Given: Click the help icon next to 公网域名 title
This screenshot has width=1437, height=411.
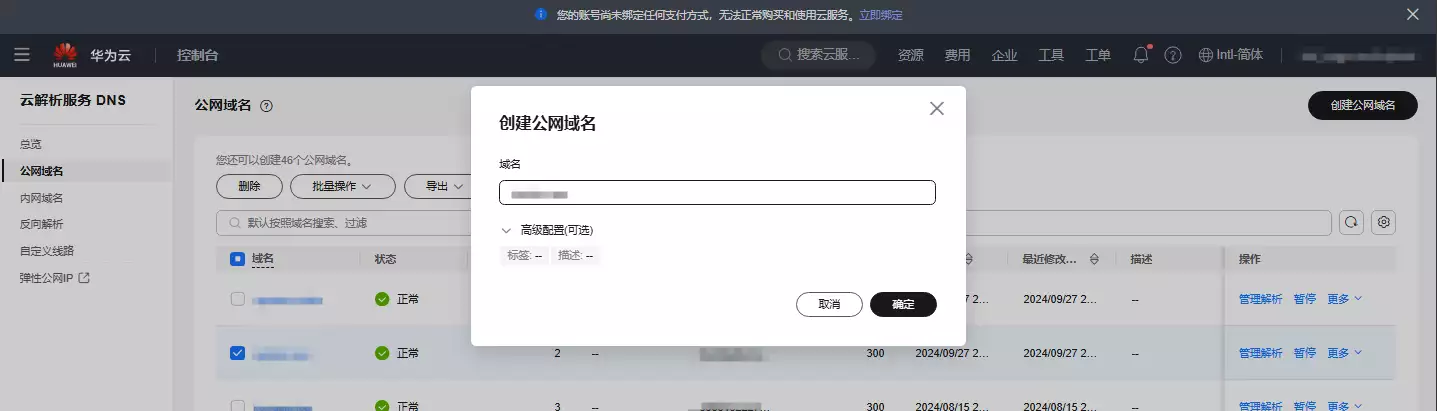Looking at the screenshot, I should 266,106.
